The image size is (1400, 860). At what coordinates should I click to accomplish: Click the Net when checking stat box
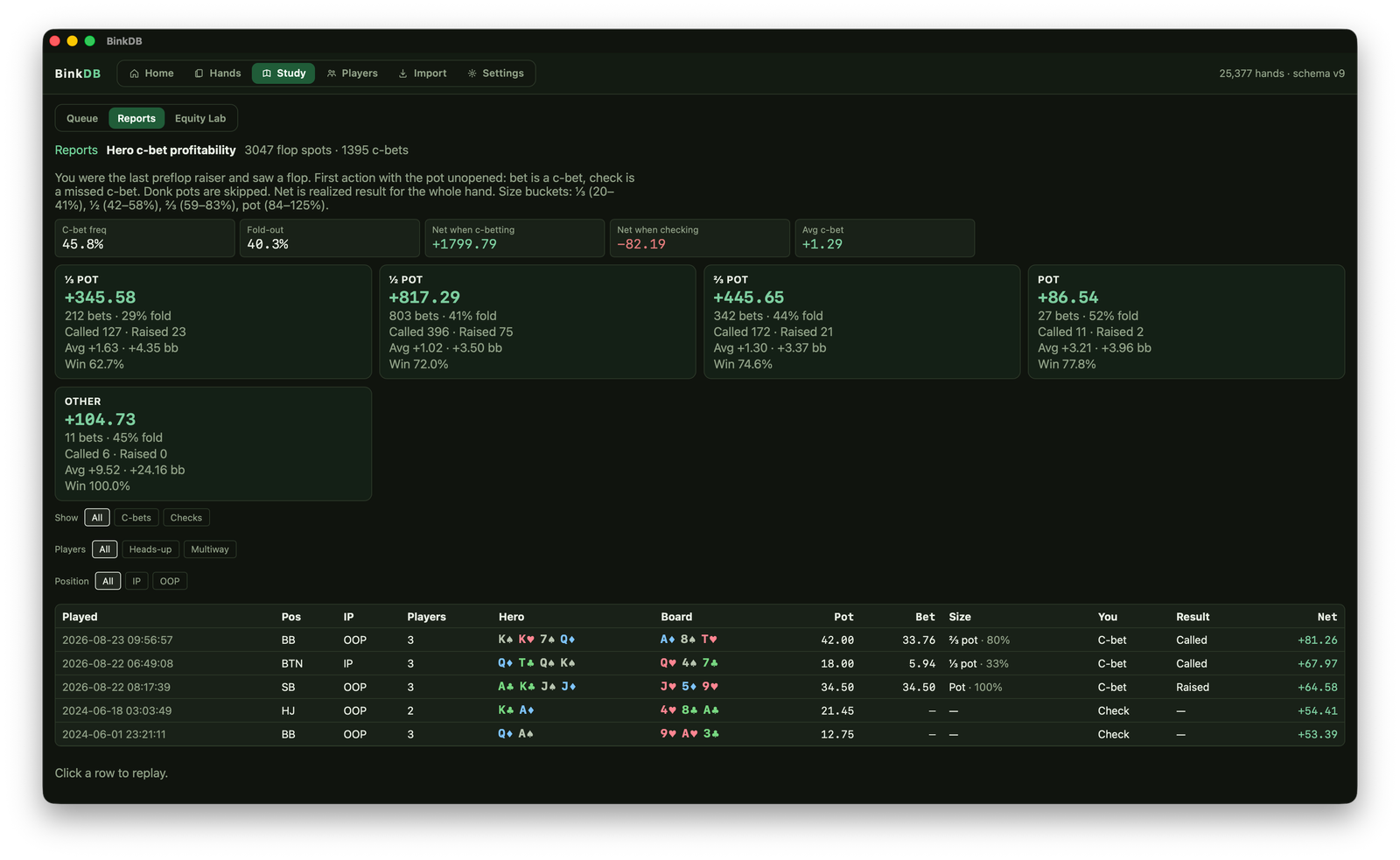point(700,238)
